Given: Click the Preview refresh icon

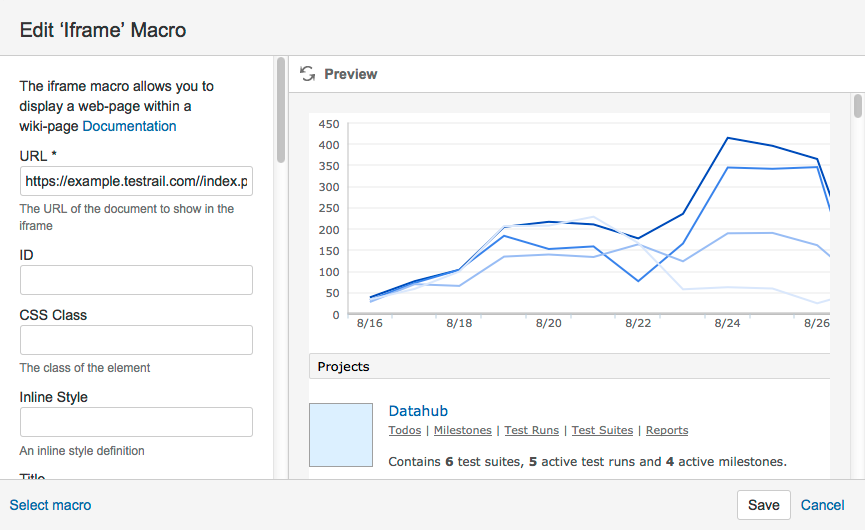Looking at the screenshot, I should tap(307, 74).
